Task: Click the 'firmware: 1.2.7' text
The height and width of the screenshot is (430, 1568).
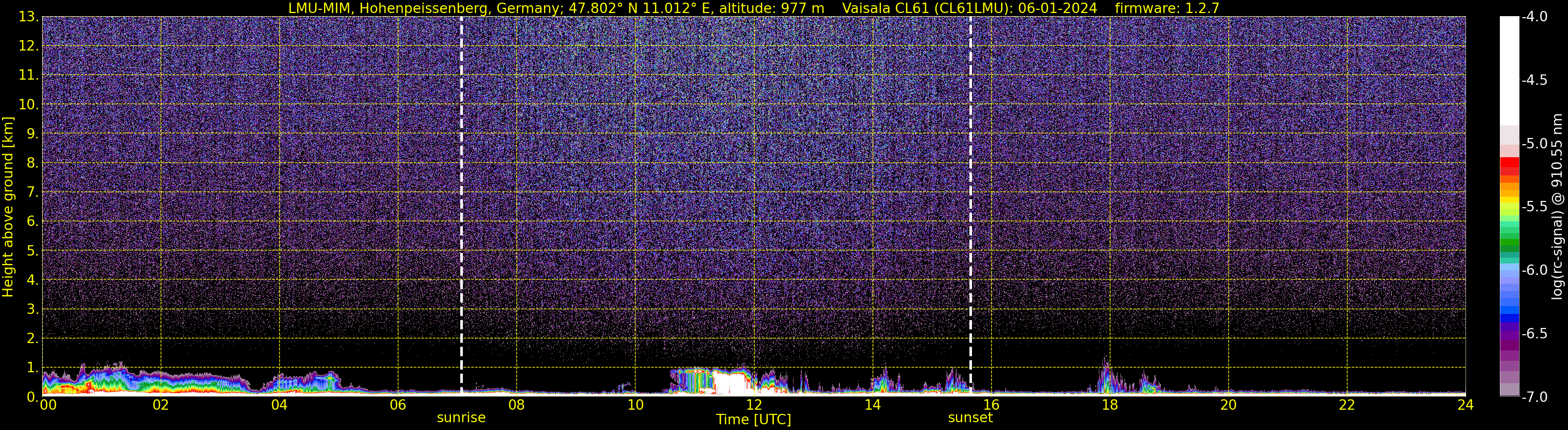Action: (1167, 8)
